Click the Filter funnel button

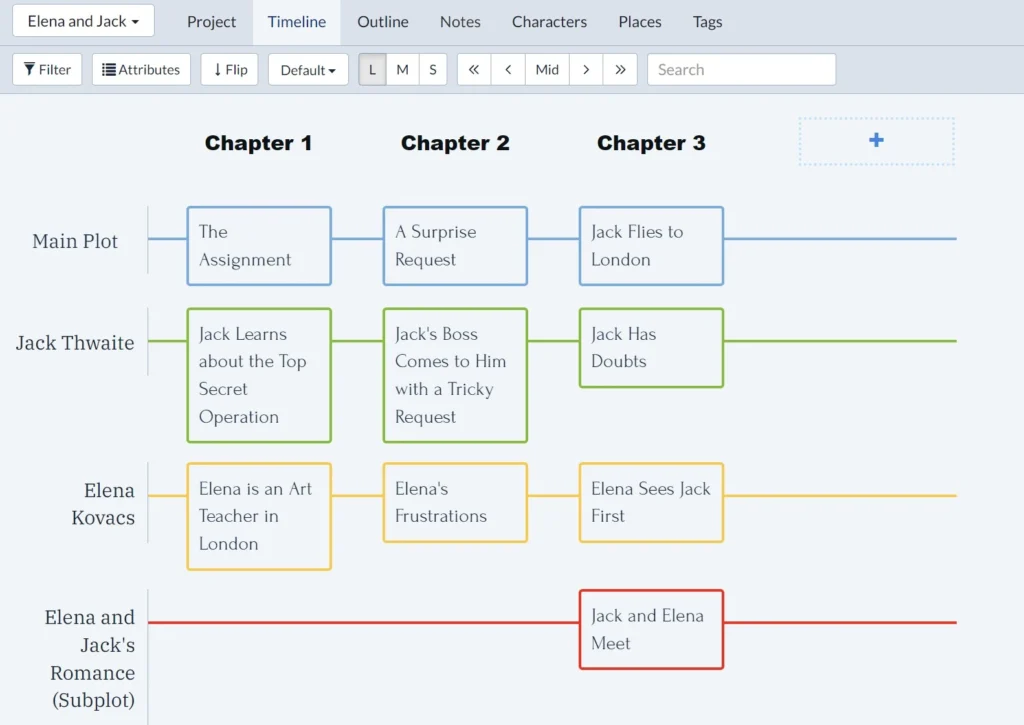point(47,70)
